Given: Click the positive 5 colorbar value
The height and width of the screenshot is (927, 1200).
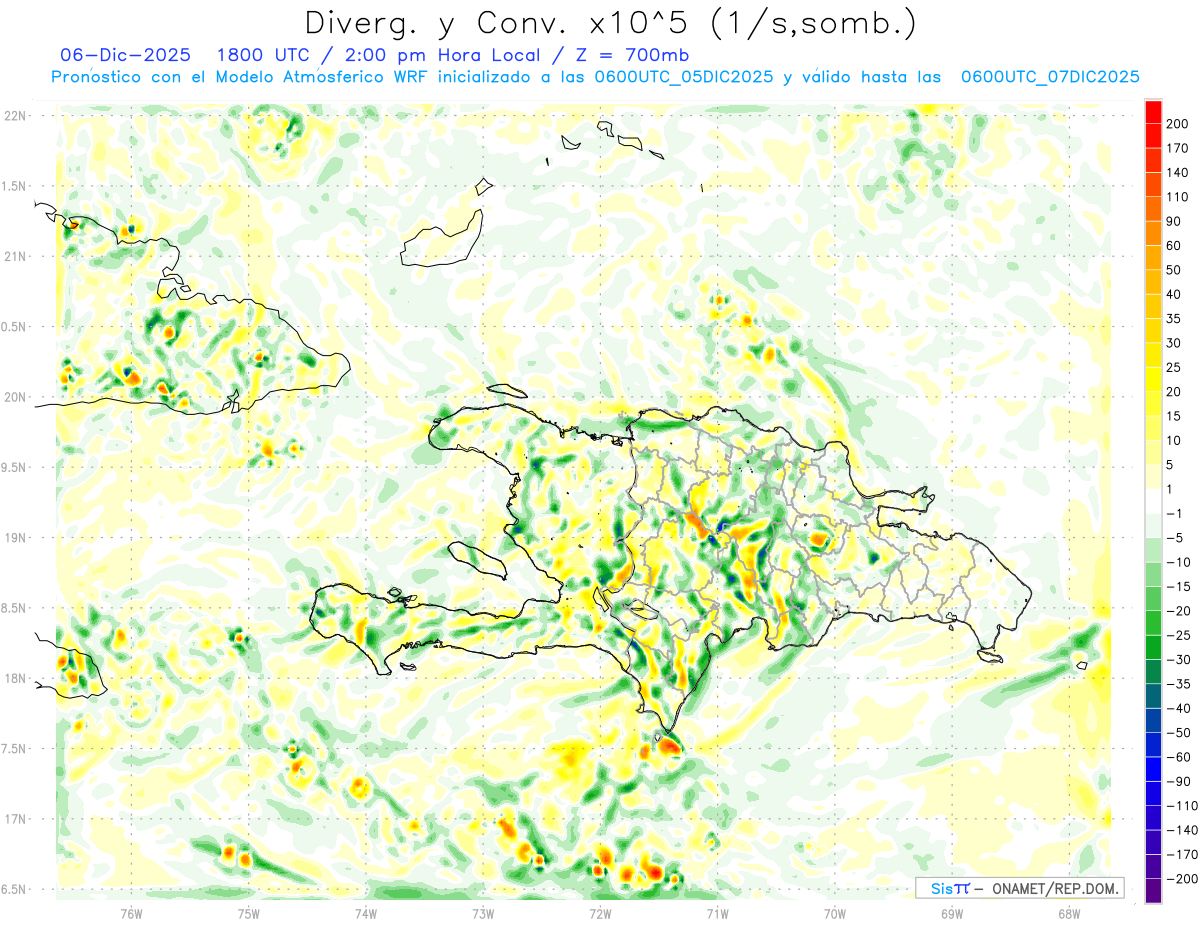Looking at the screenshot, I should pyautogui.click(x=1172, y=465).
